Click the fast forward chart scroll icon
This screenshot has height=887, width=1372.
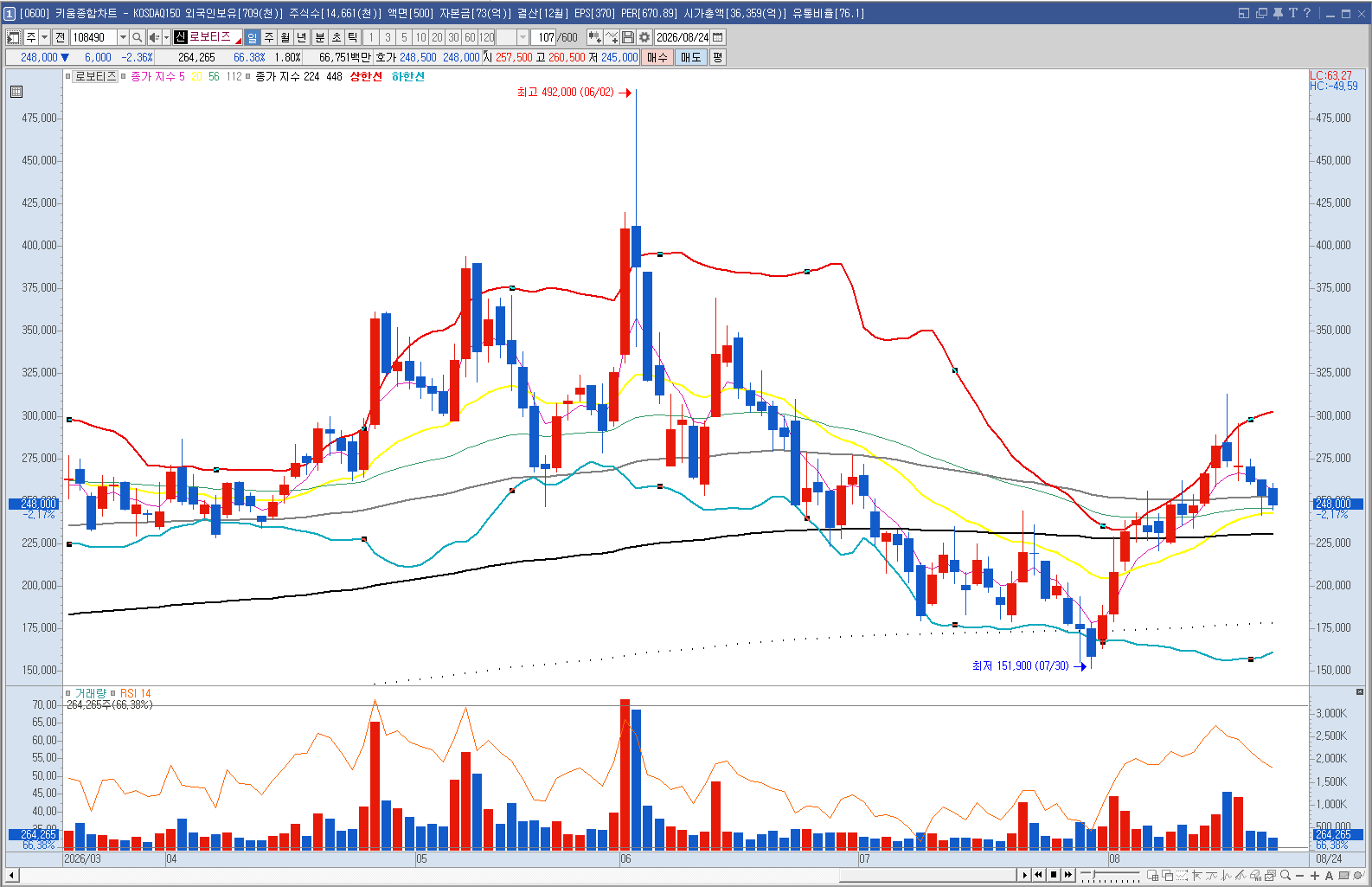point(1068,875)
